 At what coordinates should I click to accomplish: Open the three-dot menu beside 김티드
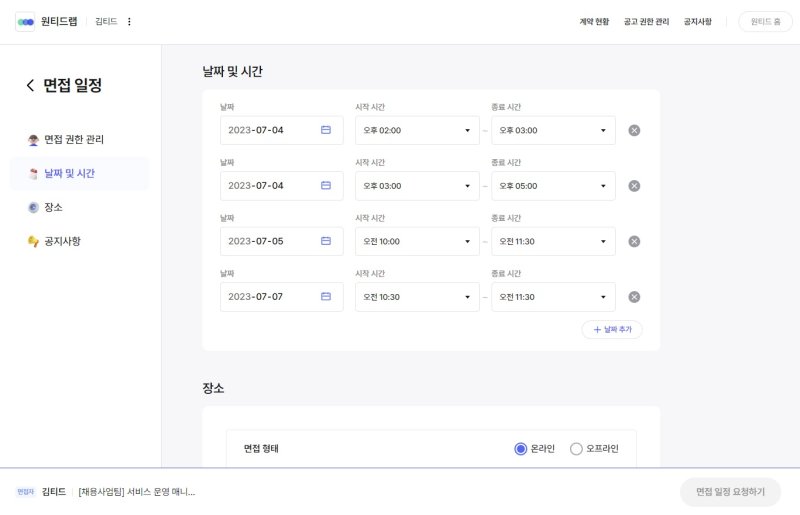(x=129, y=22)
